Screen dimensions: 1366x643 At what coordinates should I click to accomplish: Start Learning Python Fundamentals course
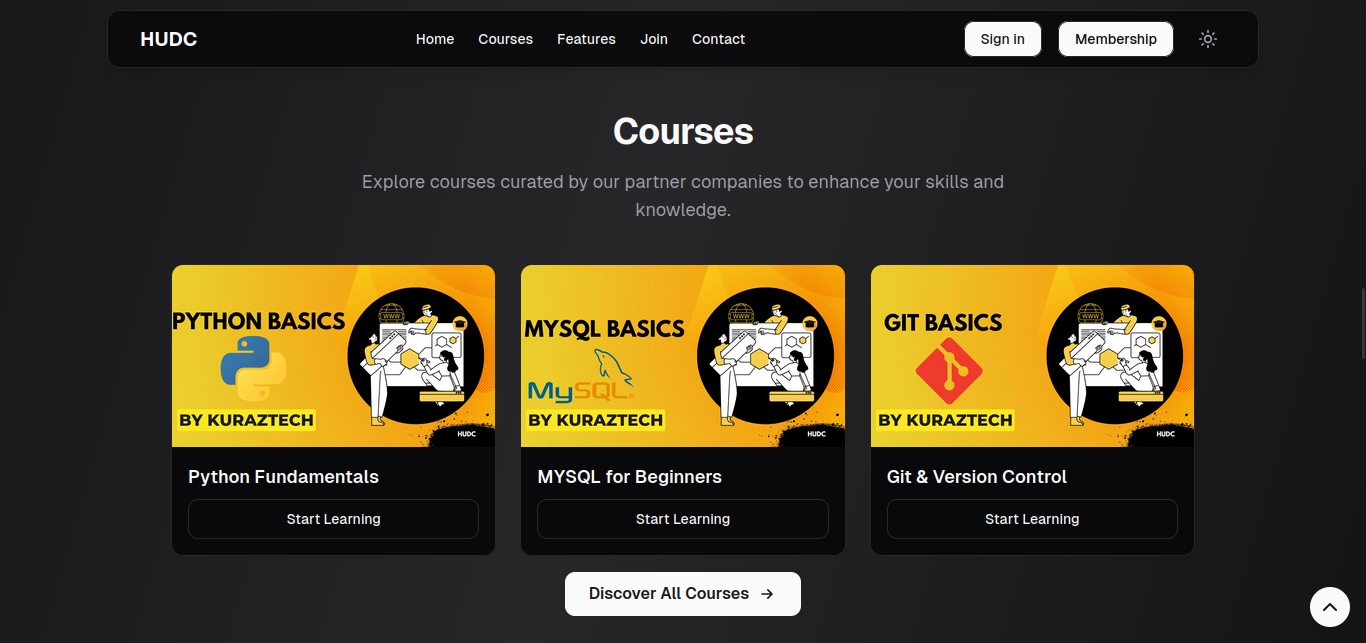pyautogui.click(x=333, y=519)
